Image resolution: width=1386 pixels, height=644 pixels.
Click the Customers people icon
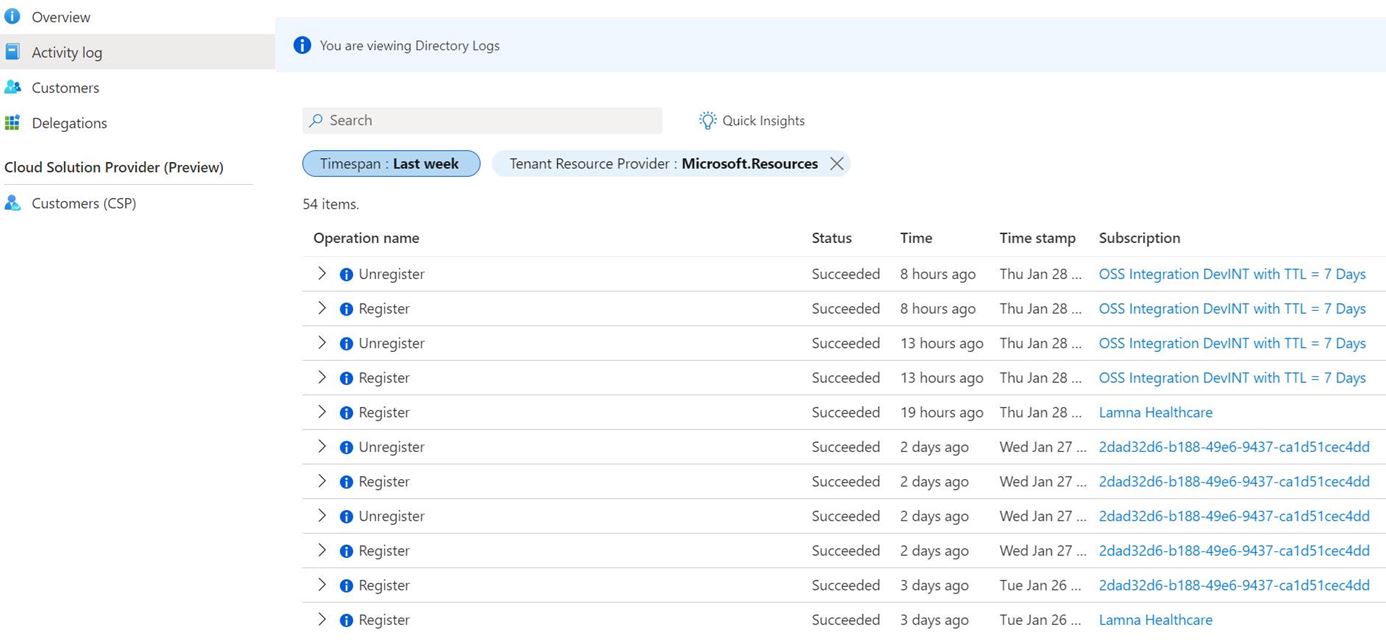[12, 88]
